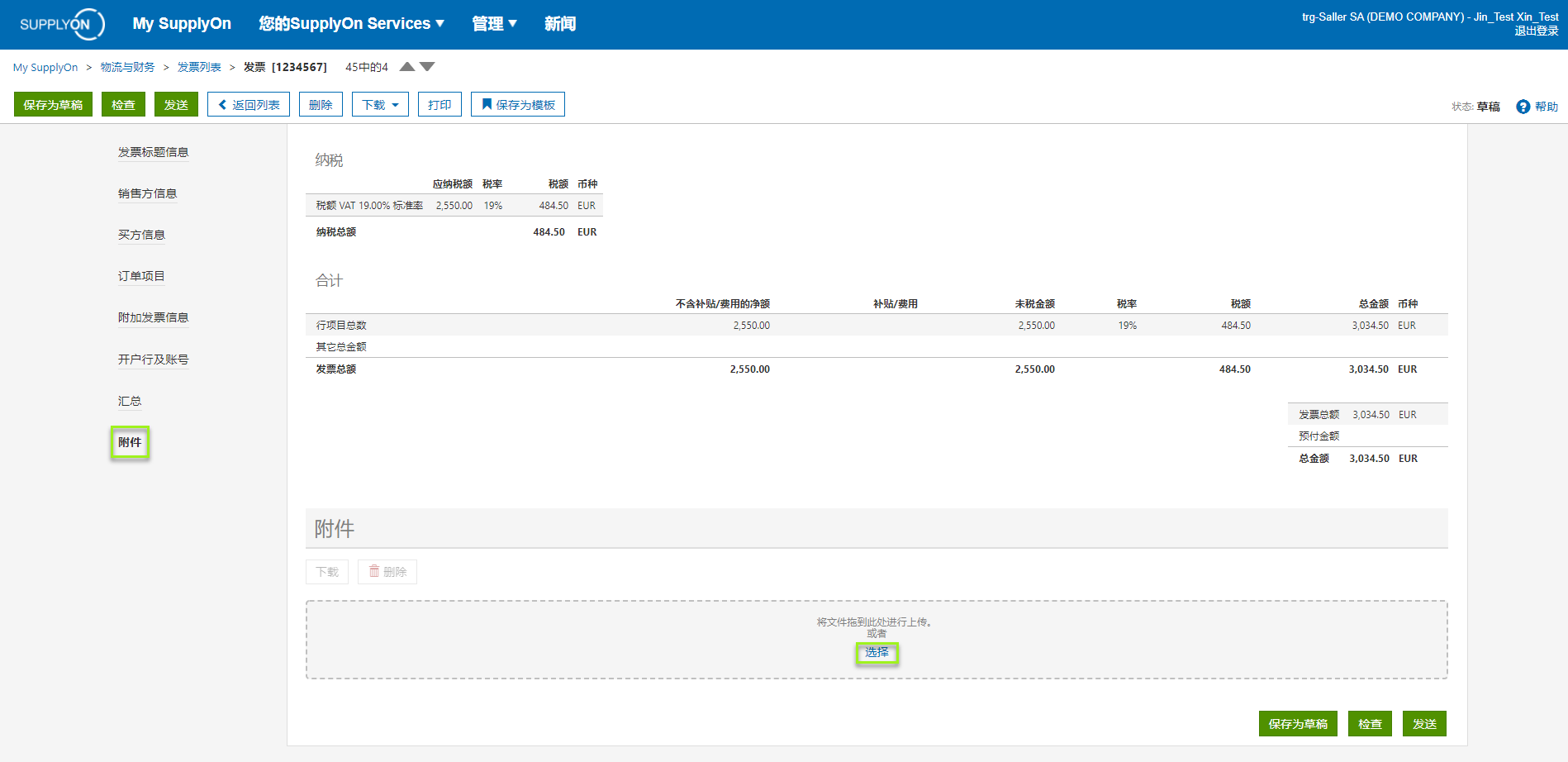Click 45中的4 counter text
Viewport: 1568px width, 762px height.
[x=367, y=68]
